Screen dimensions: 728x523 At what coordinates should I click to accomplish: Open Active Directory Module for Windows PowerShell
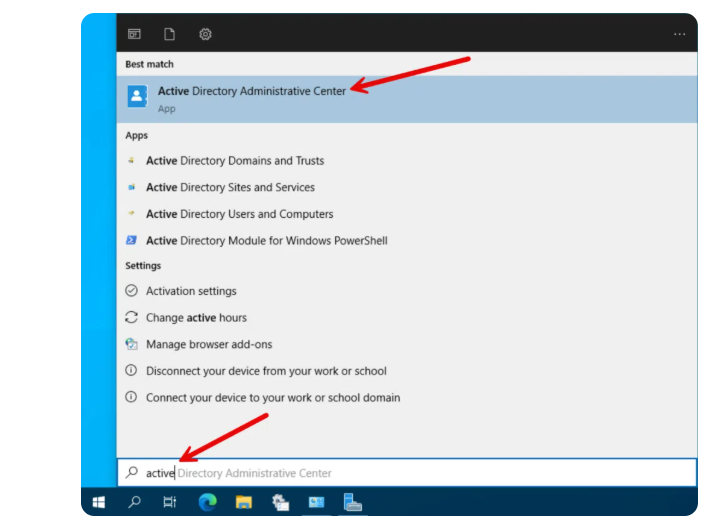click(266, 241)
